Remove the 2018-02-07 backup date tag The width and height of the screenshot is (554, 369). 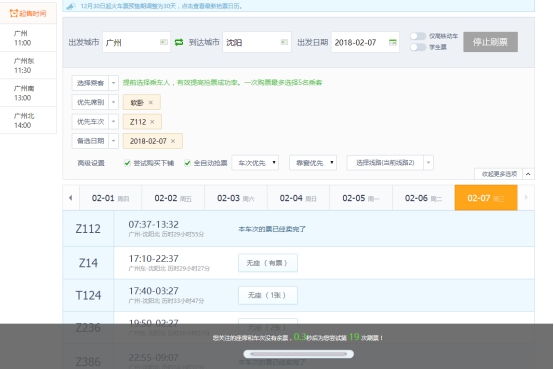[173, 141]
